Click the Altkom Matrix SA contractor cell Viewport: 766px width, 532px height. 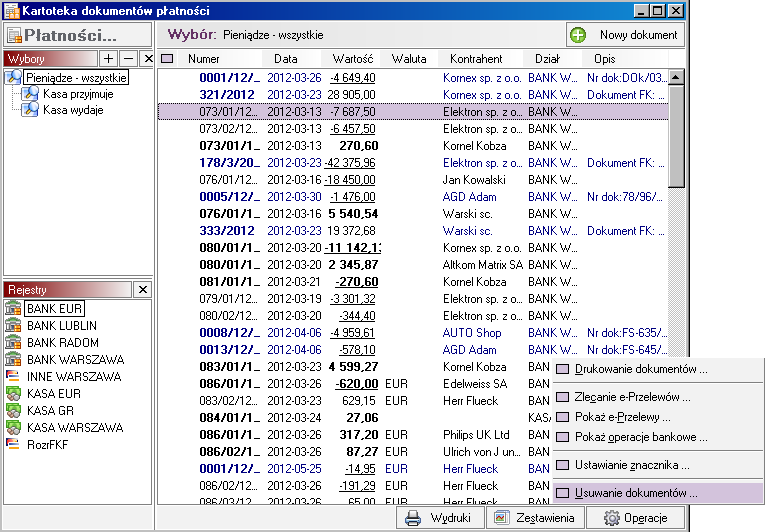[x=483, y=265]
